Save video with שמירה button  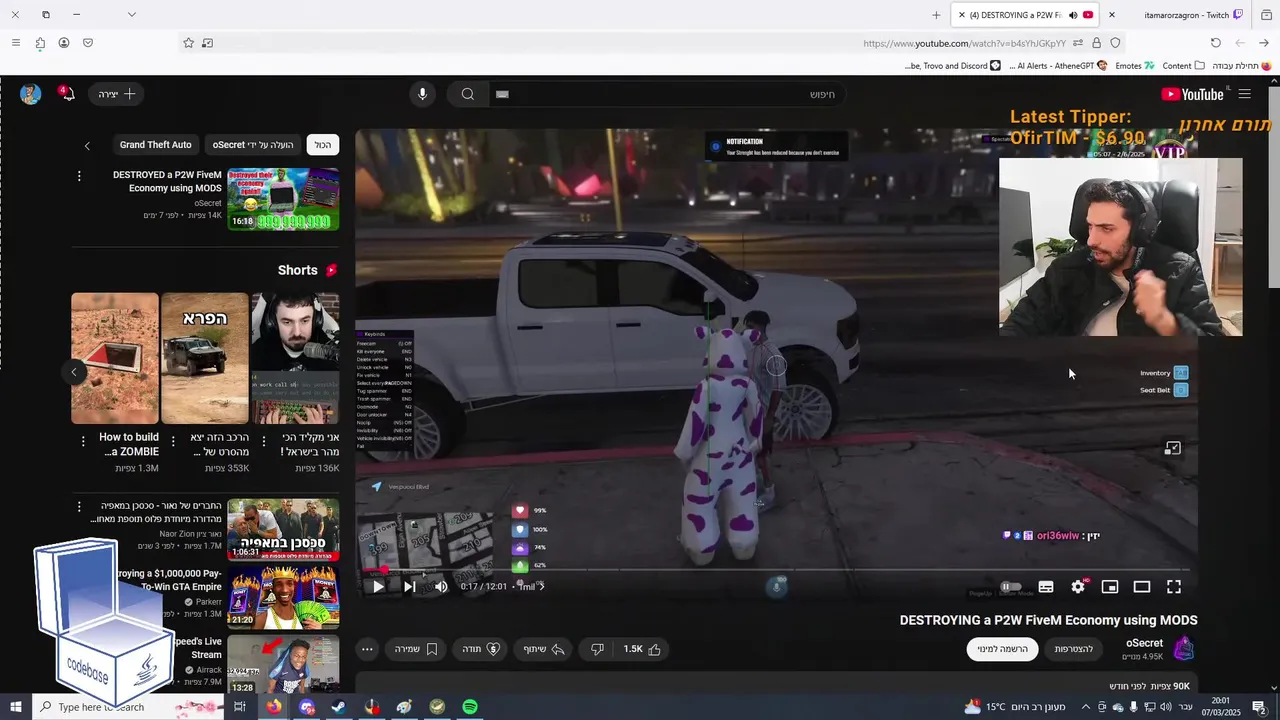416,649
